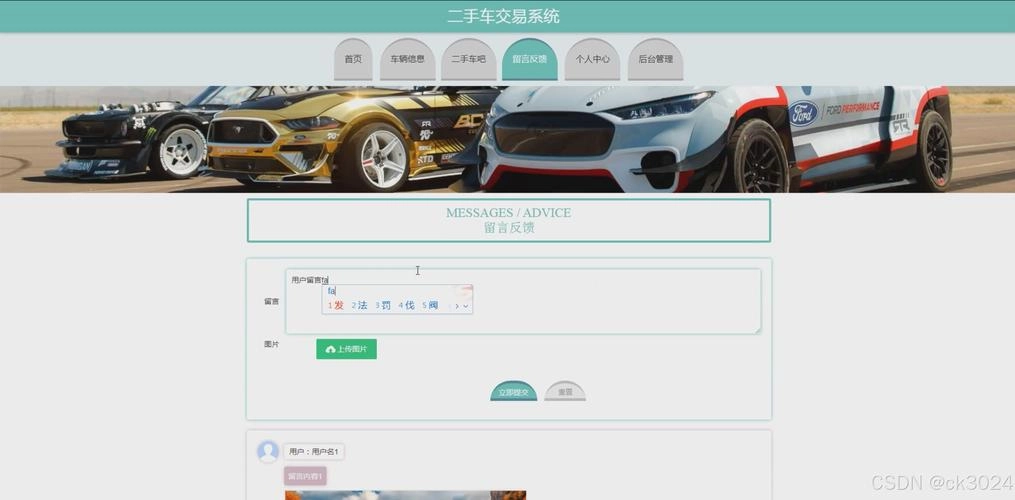Open the 个人中心 tab
Viewport: 1015px width, 500px height.
(x=593, y=59)
